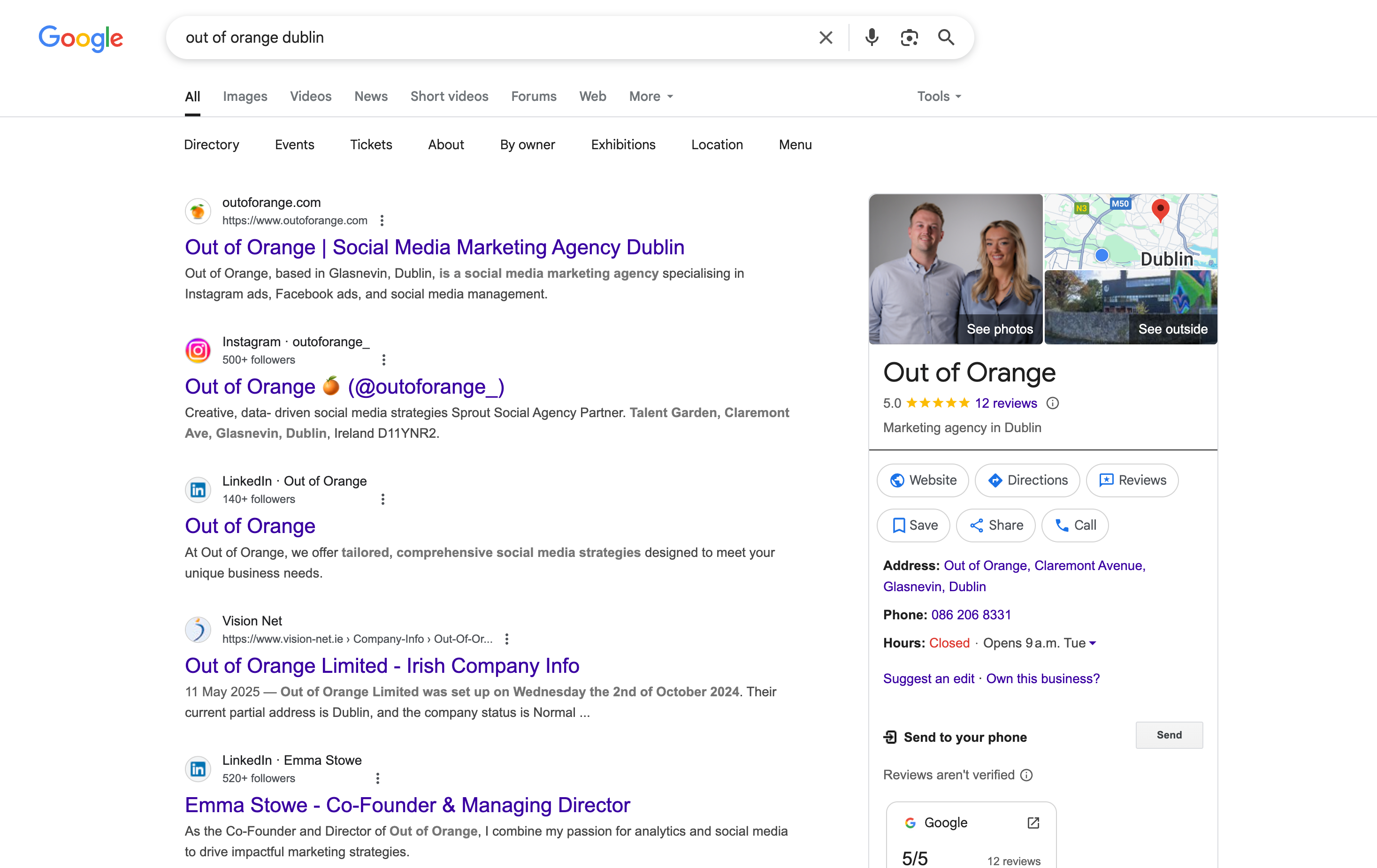Share the business listing
This screenshot has width=1377, height=868.
pos(995,525)
